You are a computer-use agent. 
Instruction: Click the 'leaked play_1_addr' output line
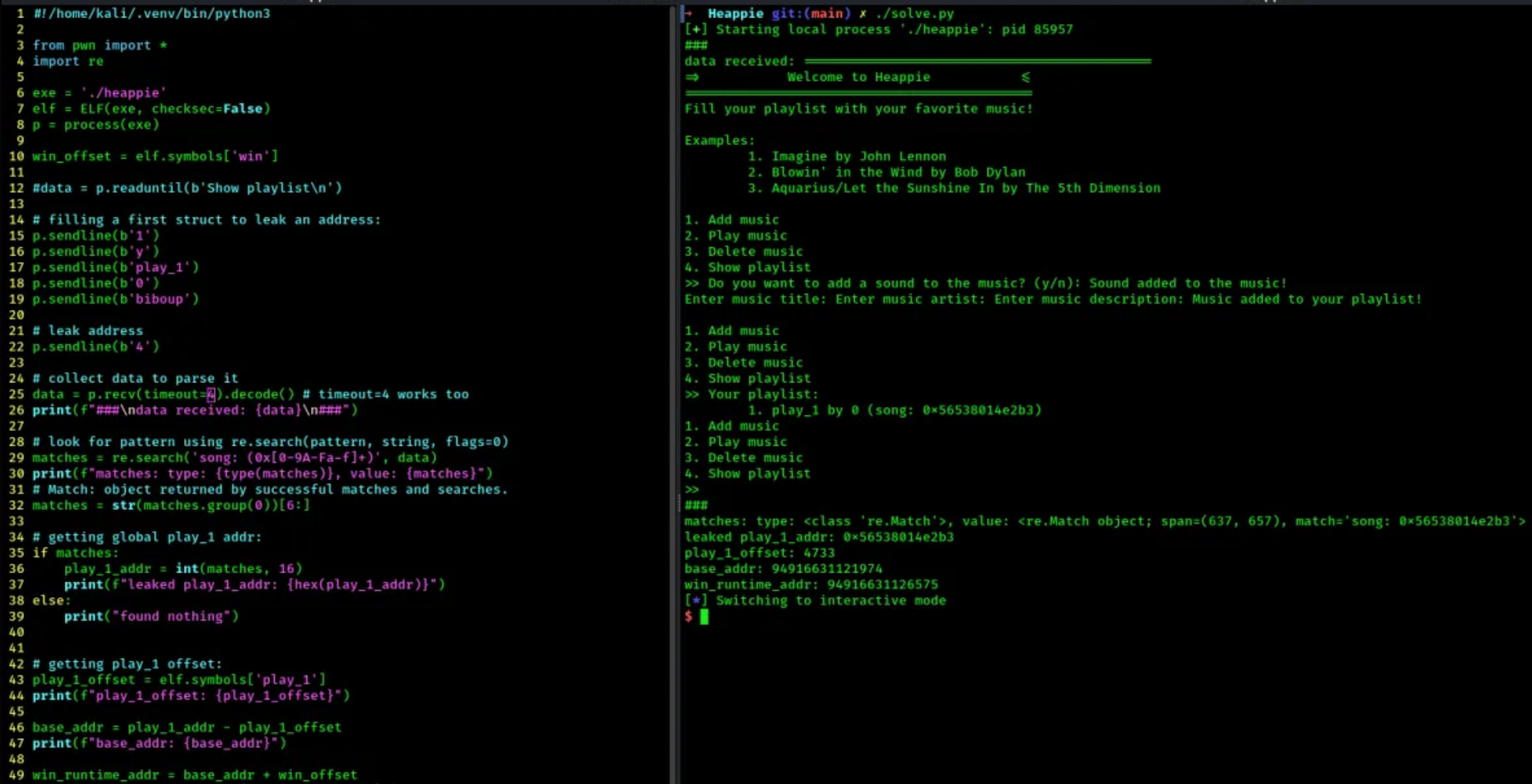point(819,537)
